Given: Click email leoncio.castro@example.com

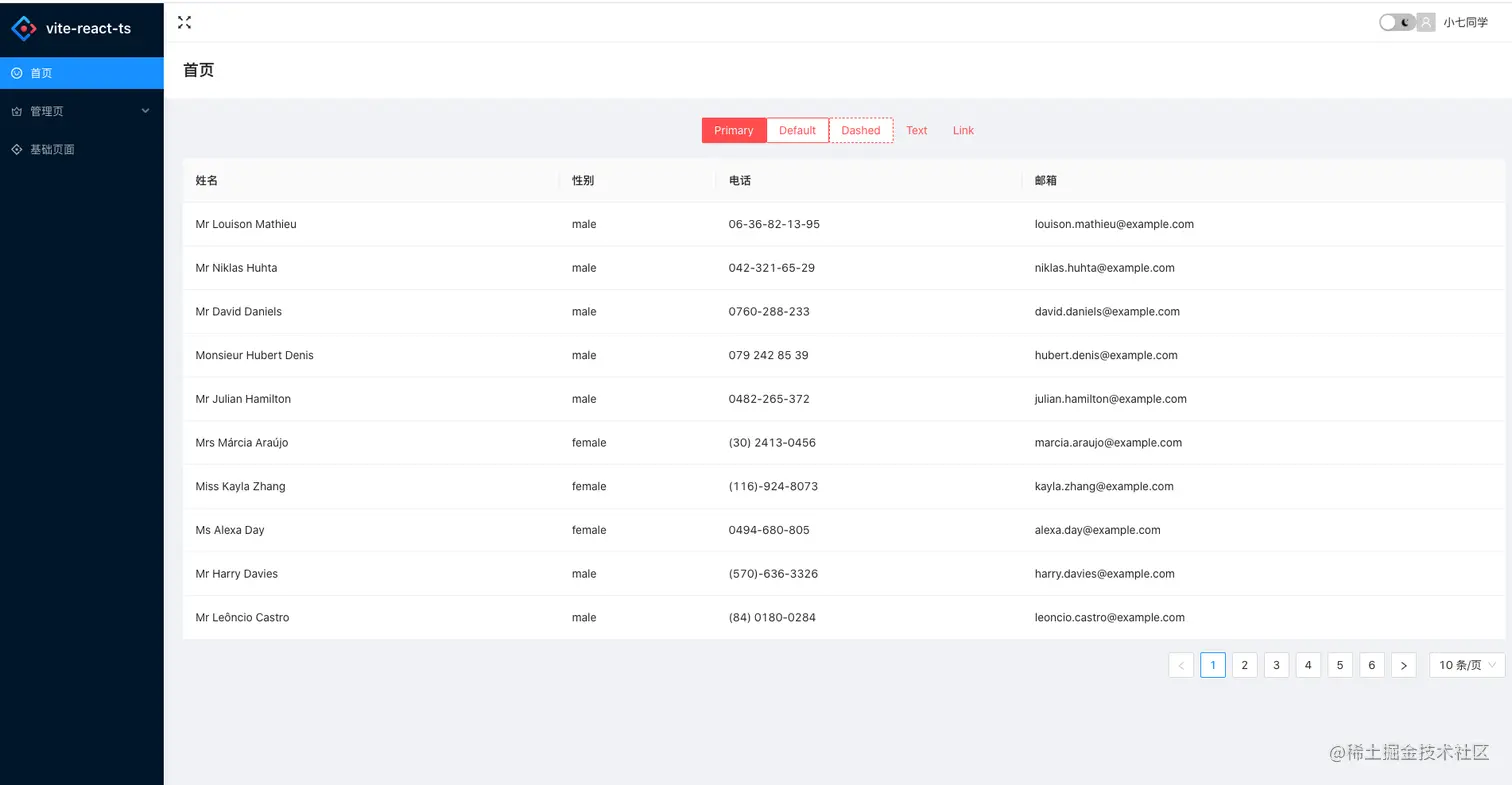Looking at the screenshot, I should [x=1110, y=618].
